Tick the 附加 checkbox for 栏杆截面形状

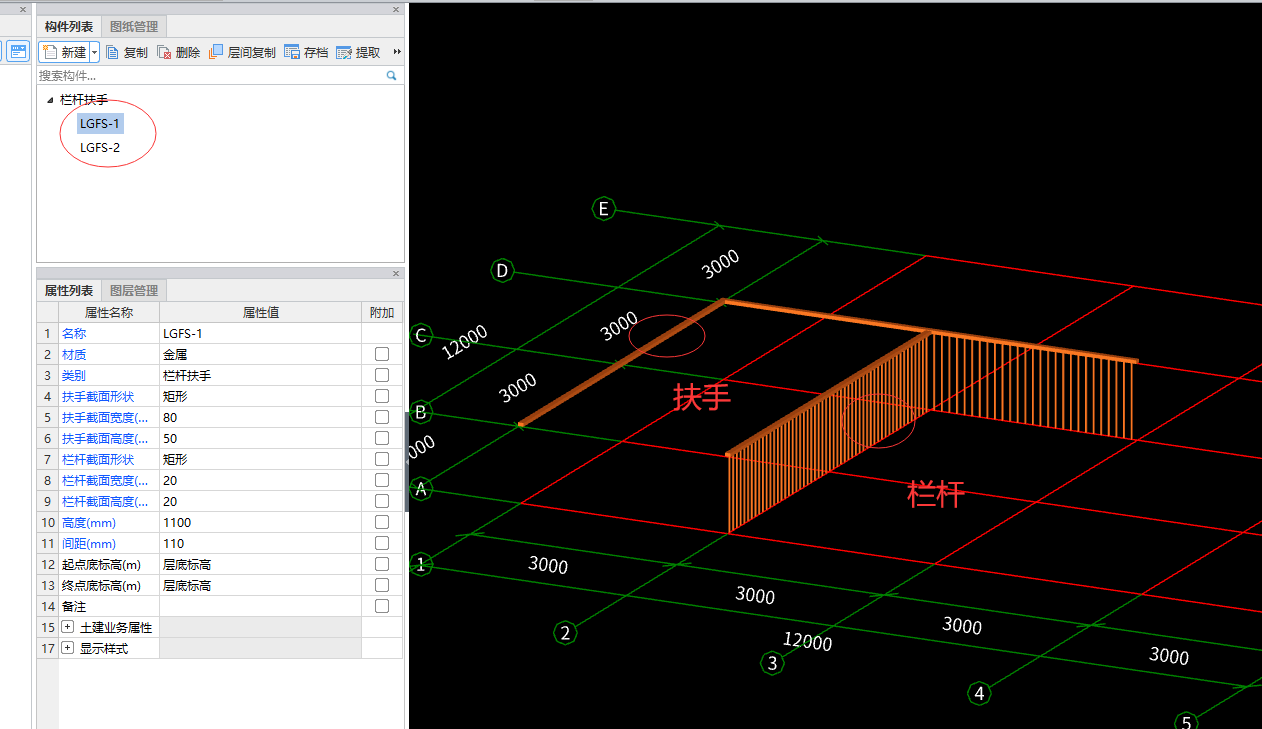382,459
